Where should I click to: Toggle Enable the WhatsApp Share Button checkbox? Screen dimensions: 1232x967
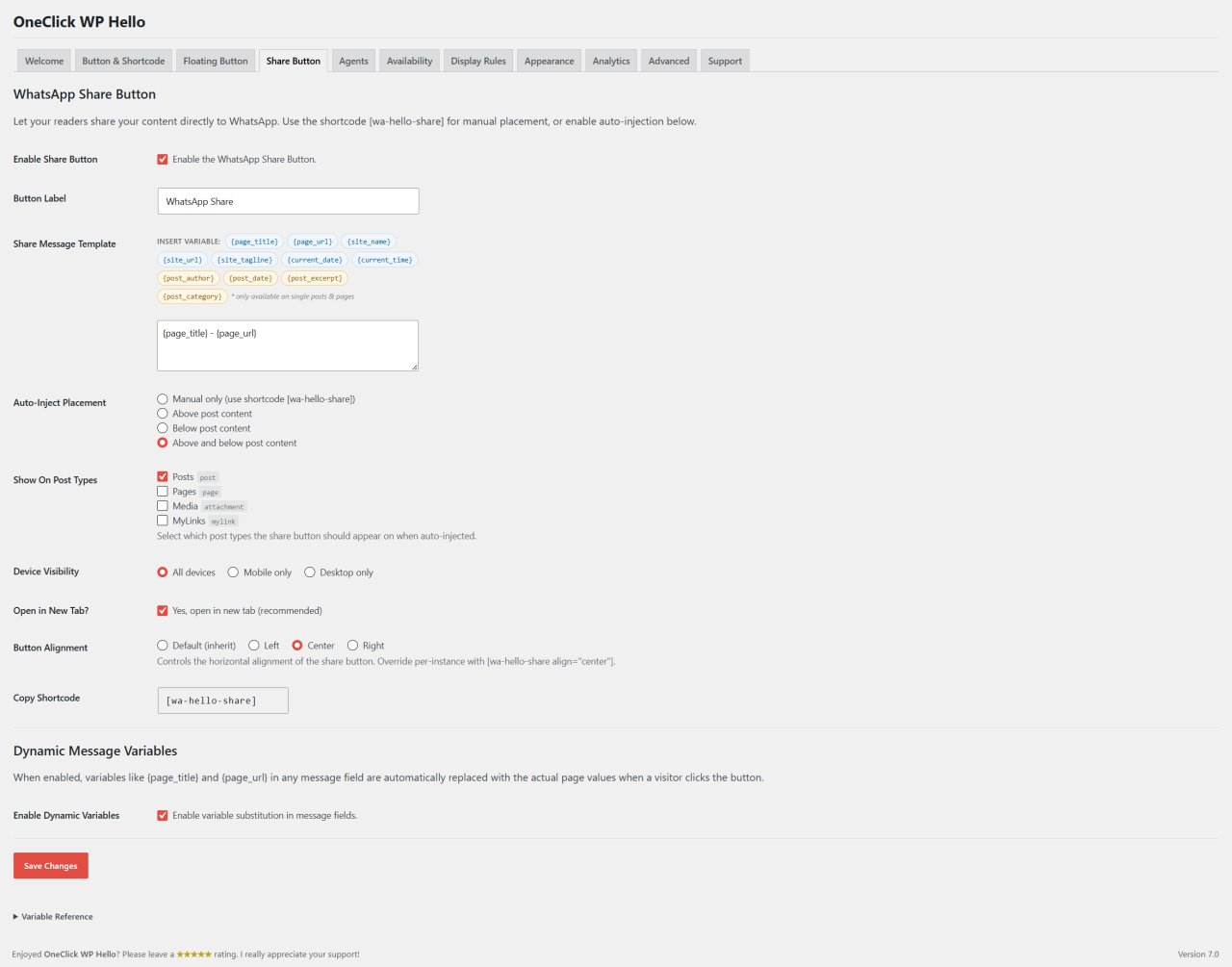(x=163, y=160)
